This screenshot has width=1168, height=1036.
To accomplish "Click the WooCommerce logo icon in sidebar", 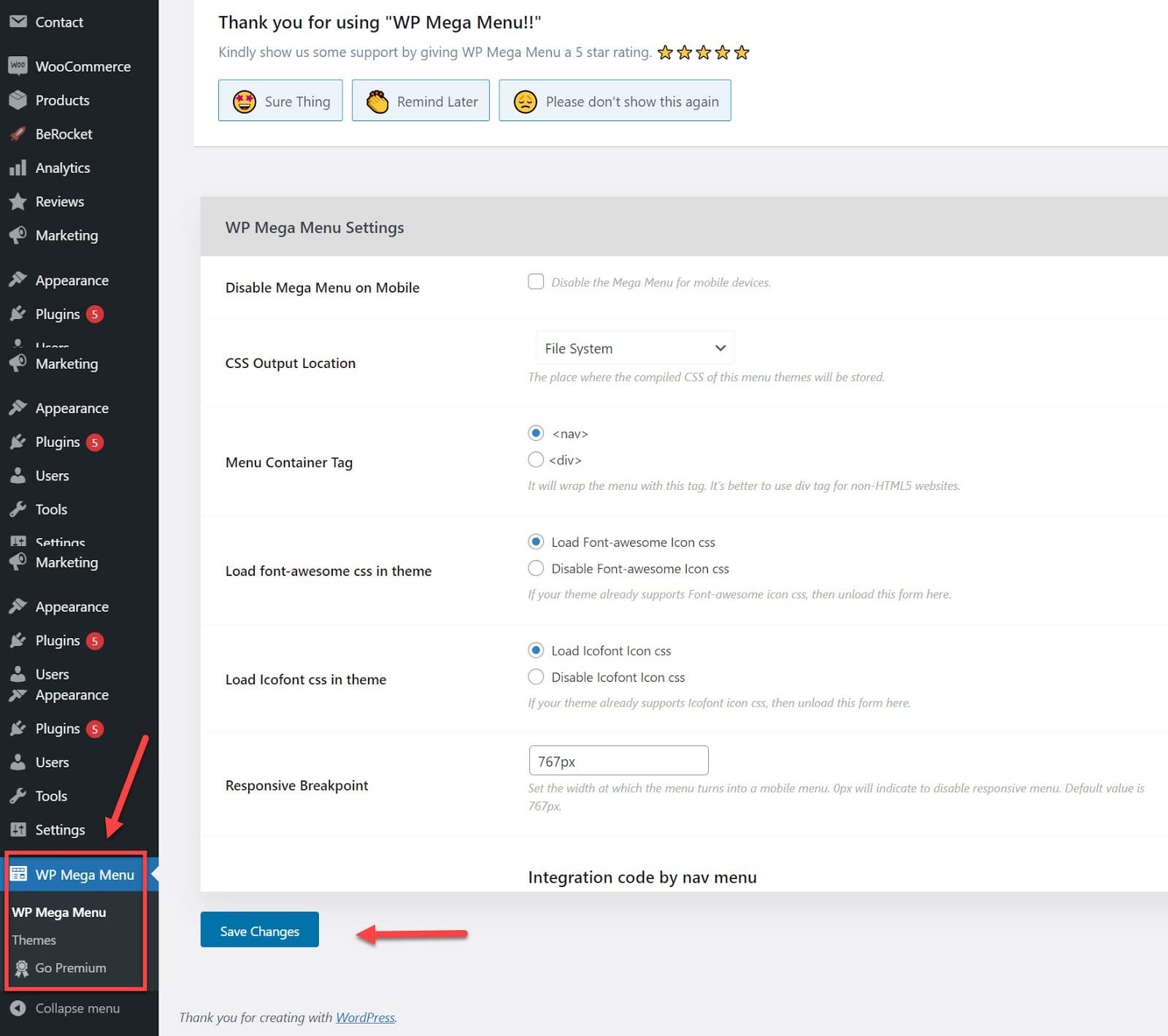I will coord(18,66).
